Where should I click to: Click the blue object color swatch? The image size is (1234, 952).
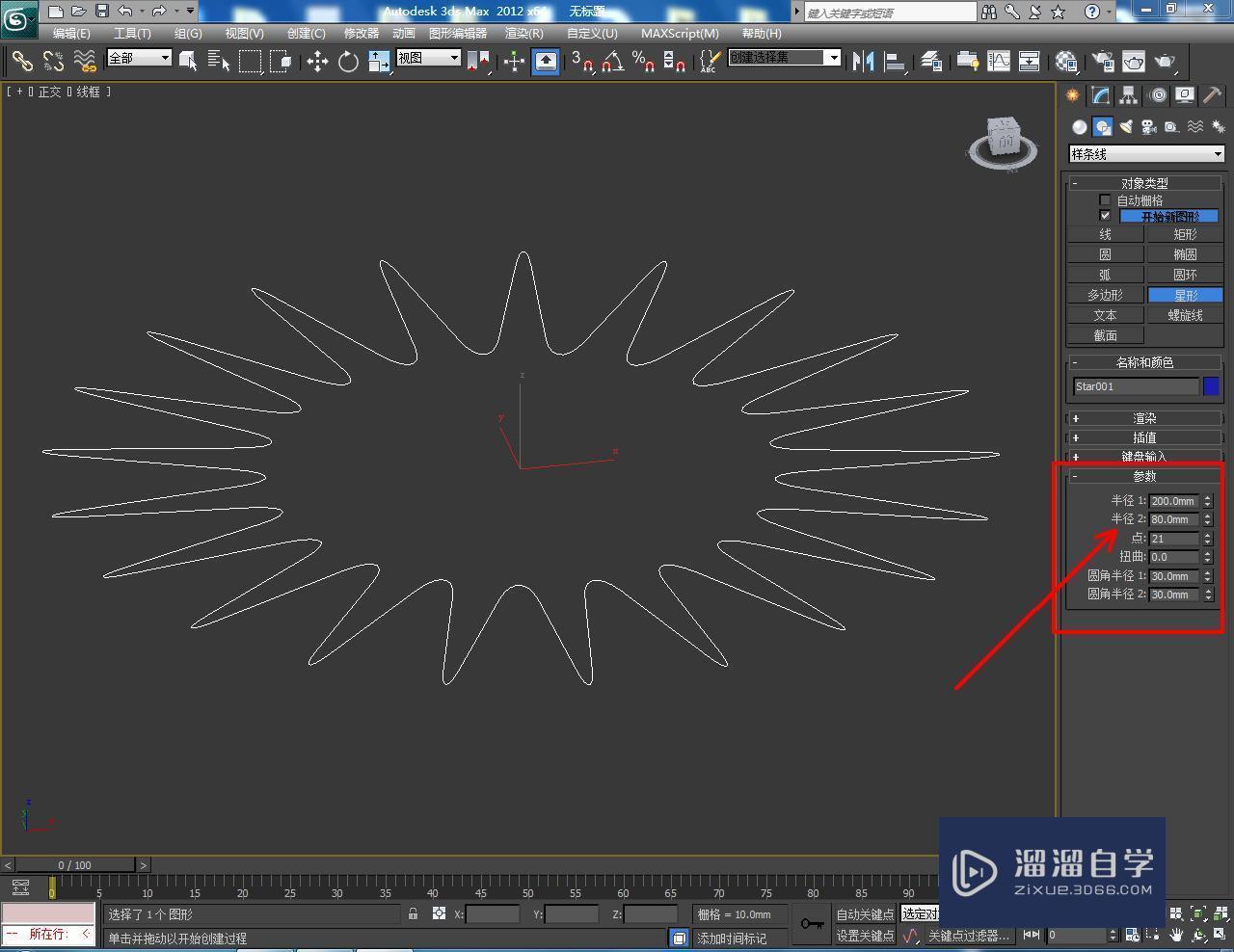(x=1212, y=386)
